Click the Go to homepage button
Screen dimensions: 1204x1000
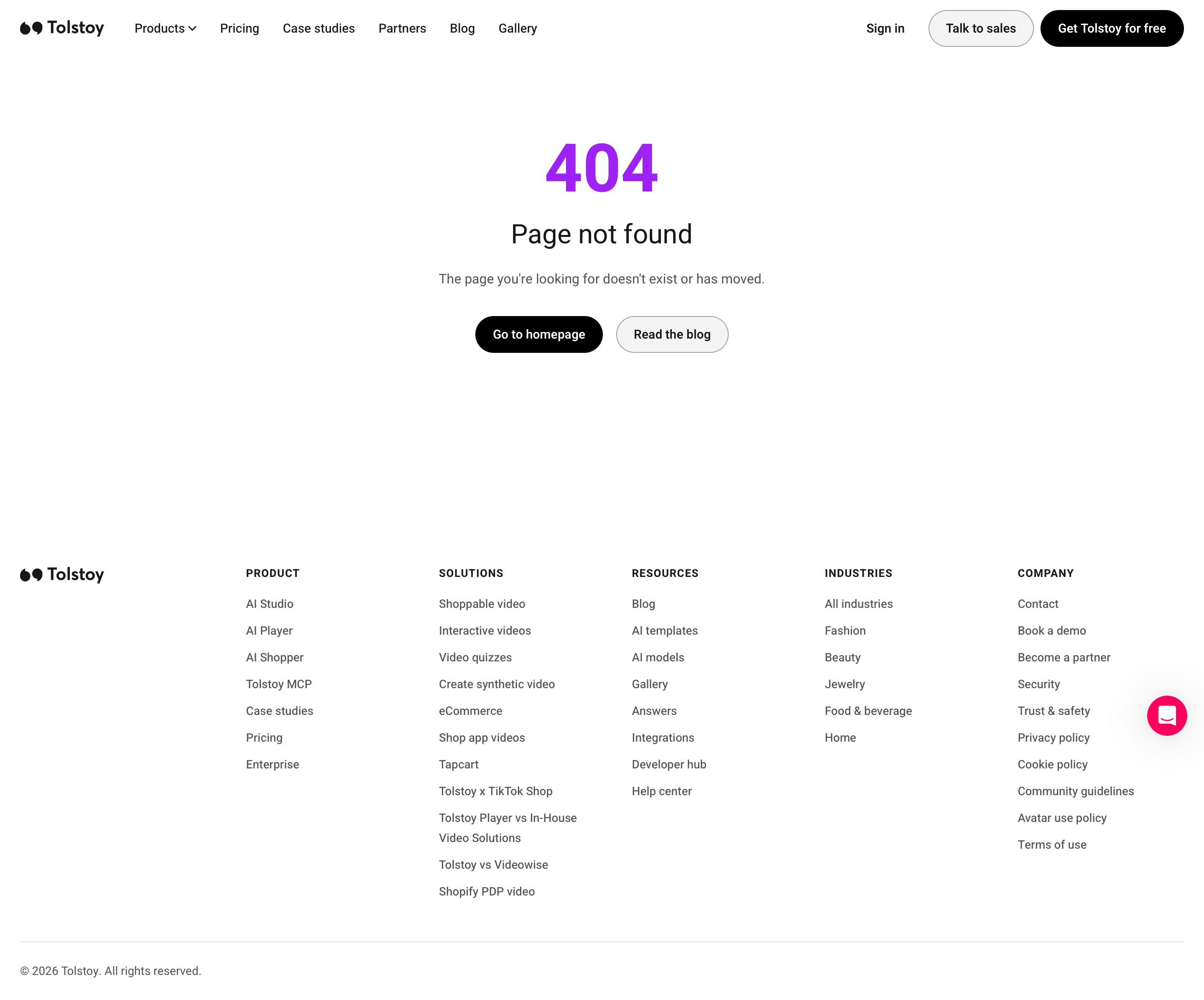click(539, 334)
